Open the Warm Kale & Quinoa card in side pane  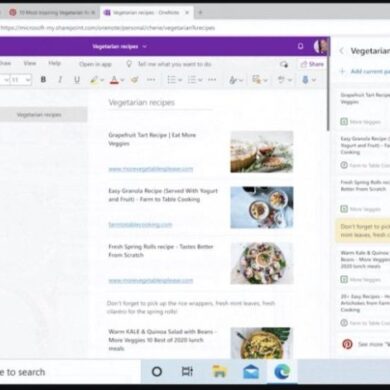pyautogui.click(x=363, y=266)
